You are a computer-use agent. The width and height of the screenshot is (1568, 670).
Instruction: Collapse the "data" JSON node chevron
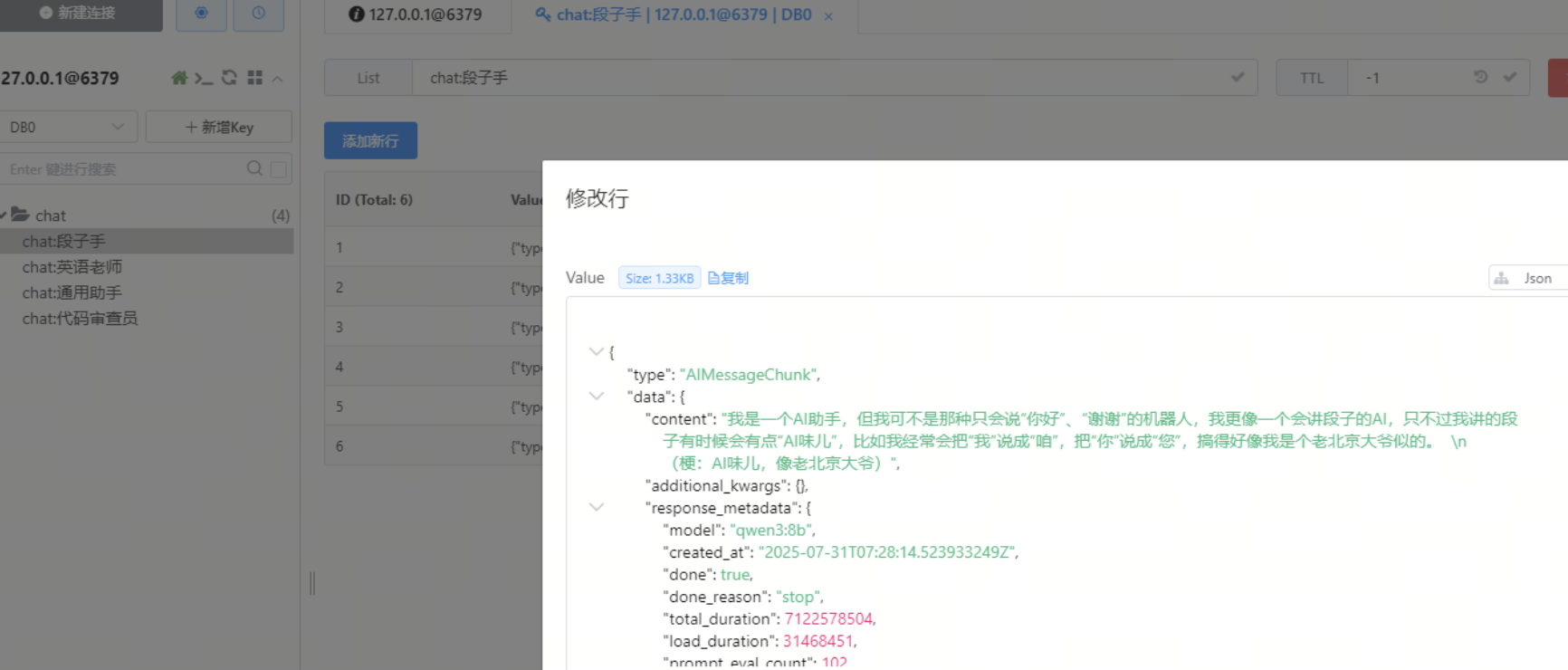pyautogui.click(x=596, y=396)
